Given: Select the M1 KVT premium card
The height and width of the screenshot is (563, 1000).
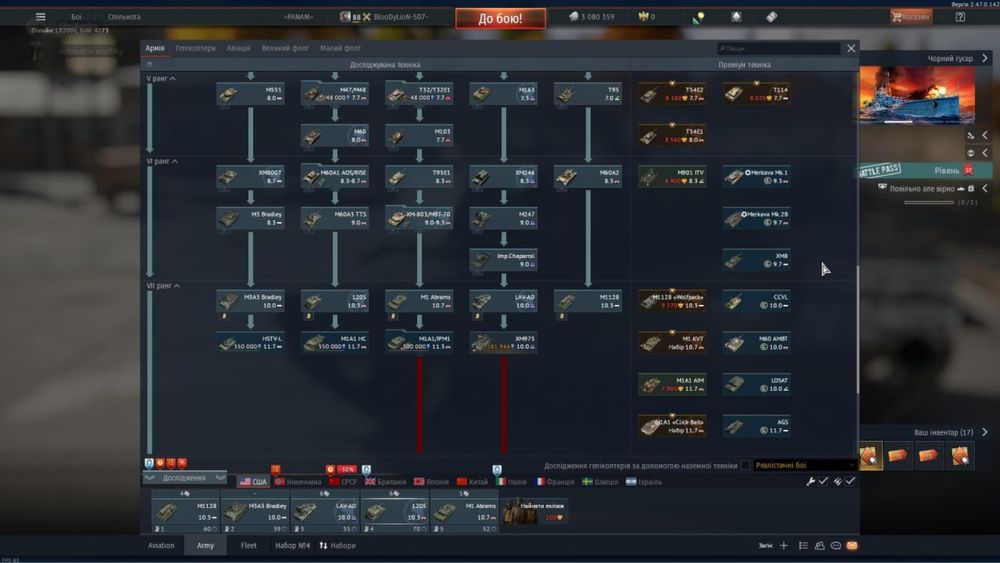Looking at the screenshot, I should click(x=672, y=342).
